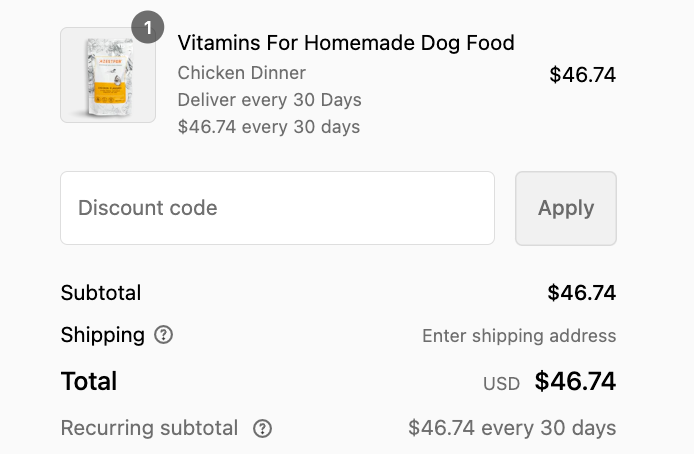Viewport: 694px width, 454px height.
Task: Click the Chicken Dinner variant text
Action: point(241,73)
